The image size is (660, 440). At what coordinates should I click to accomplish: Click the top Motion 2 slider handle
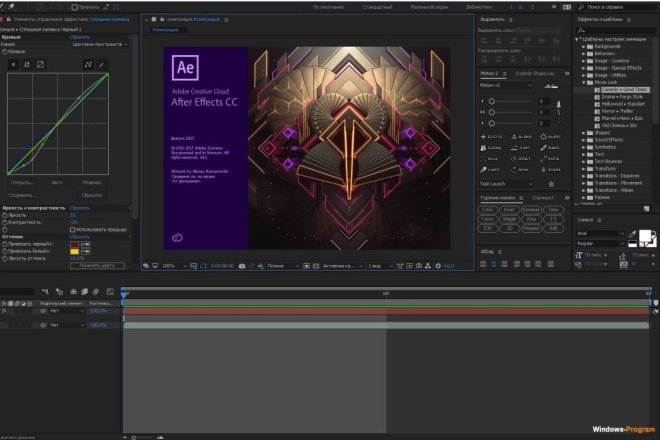pyautogui.click(x=492, y=101)
